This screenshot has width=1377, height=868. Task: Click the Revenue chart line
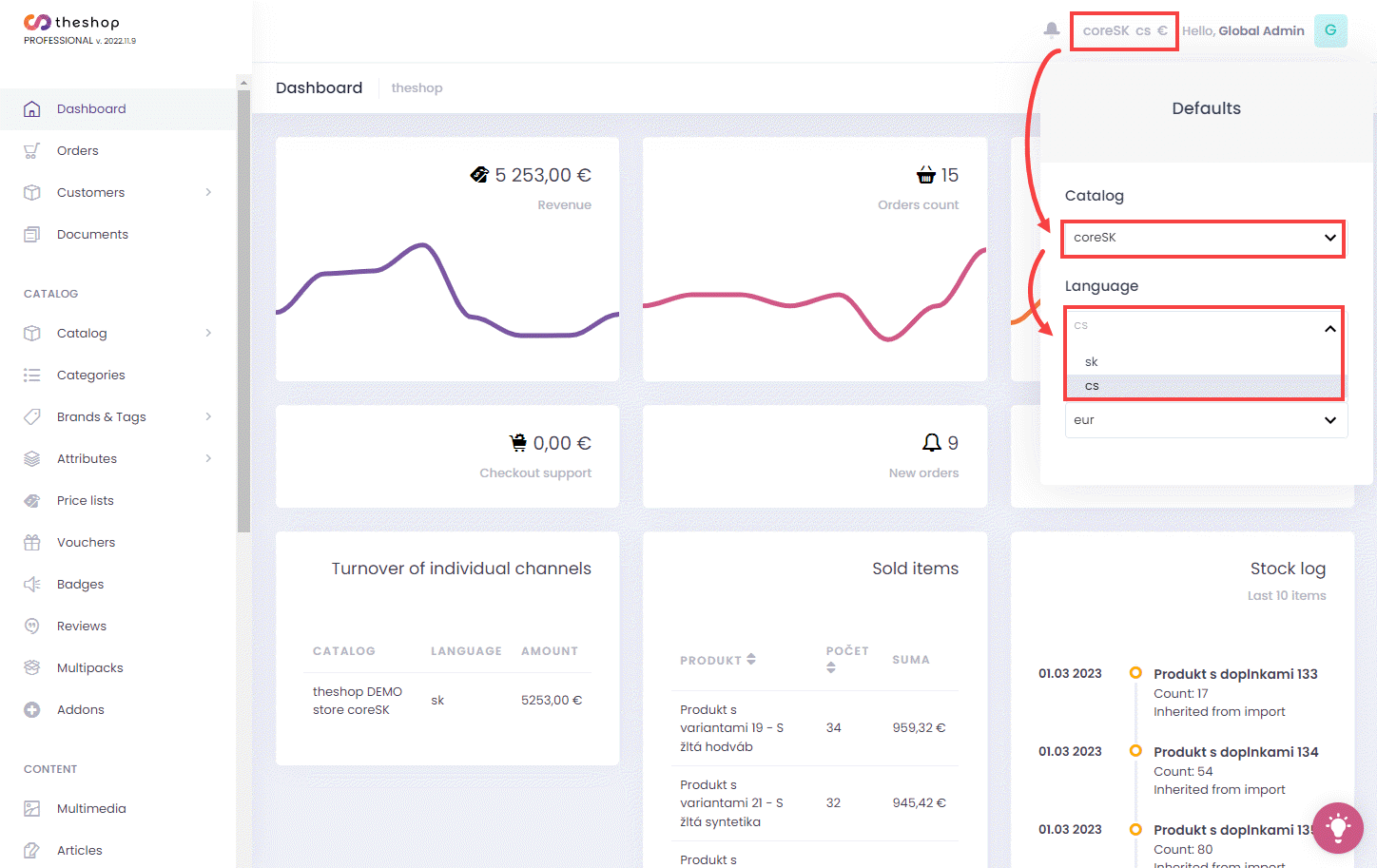click(x=447, y=291)
